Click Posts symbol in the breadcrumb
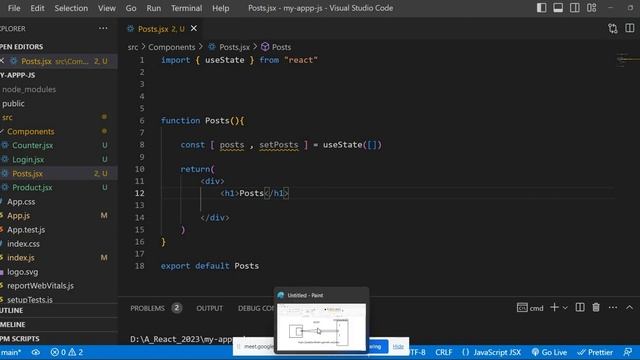Viewport: 640px width, 360px height. [x=281, y=47]
